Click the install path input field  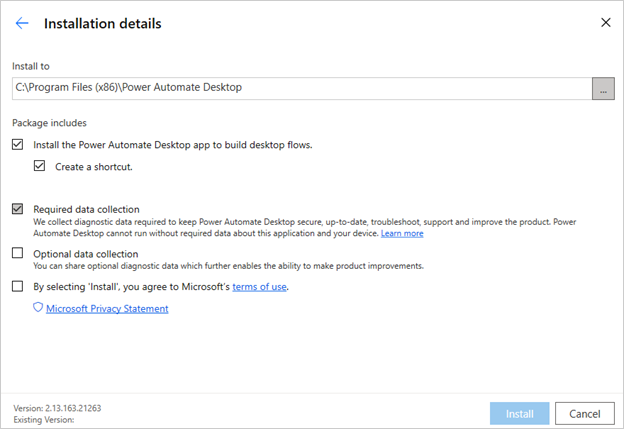pyautogui.click(x=302, y=88)
